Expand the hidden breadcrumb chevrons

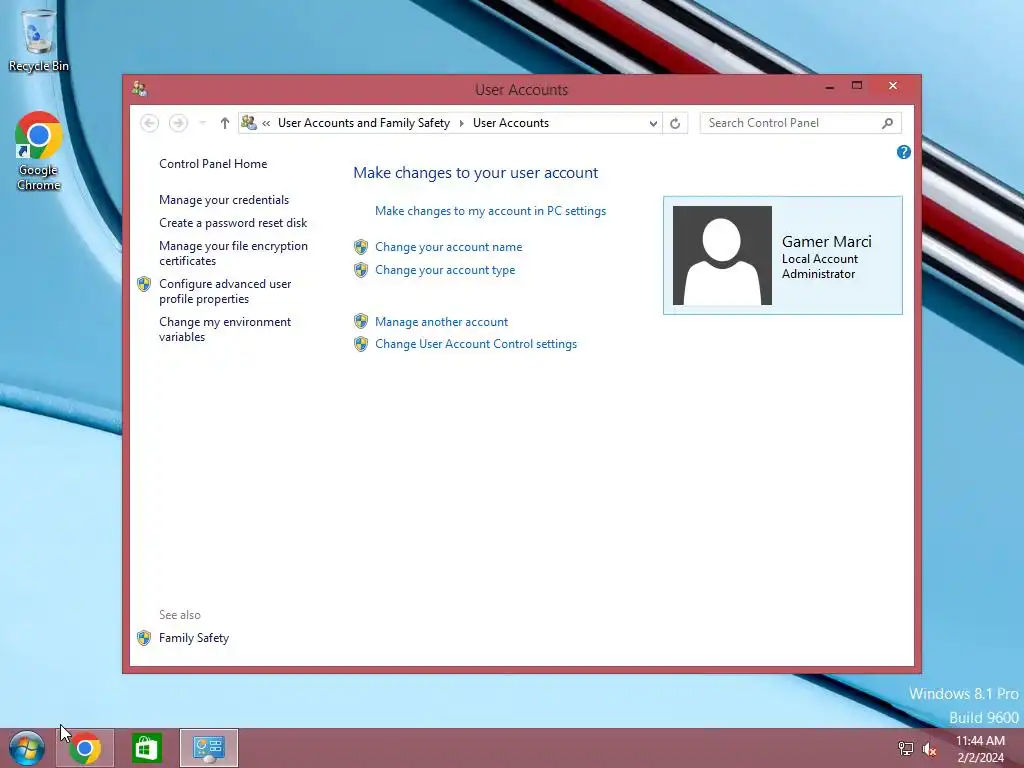(266, 123)
